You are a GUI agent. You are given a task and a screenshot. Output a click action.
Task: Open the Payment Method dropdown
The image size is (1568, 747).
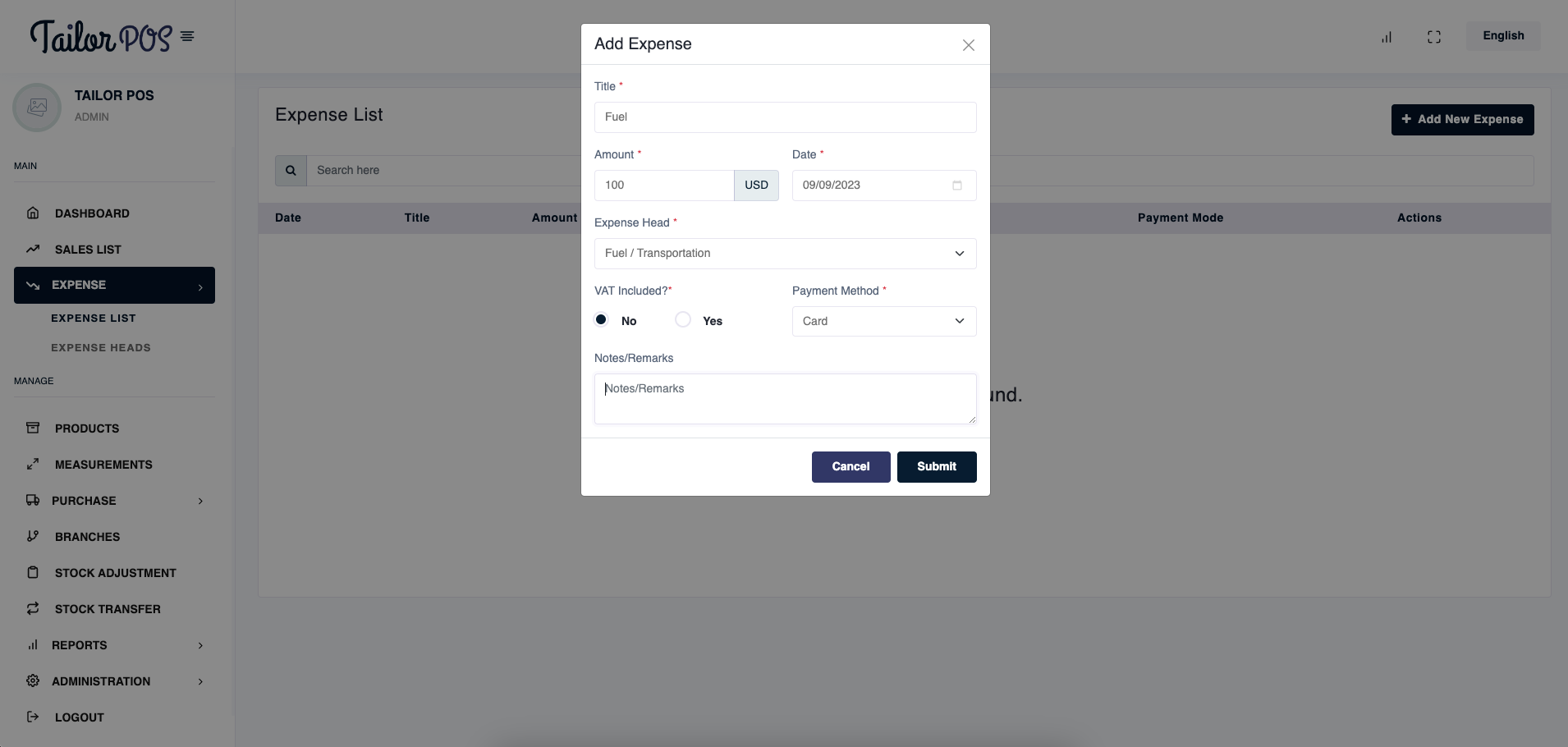click(883, 321)
